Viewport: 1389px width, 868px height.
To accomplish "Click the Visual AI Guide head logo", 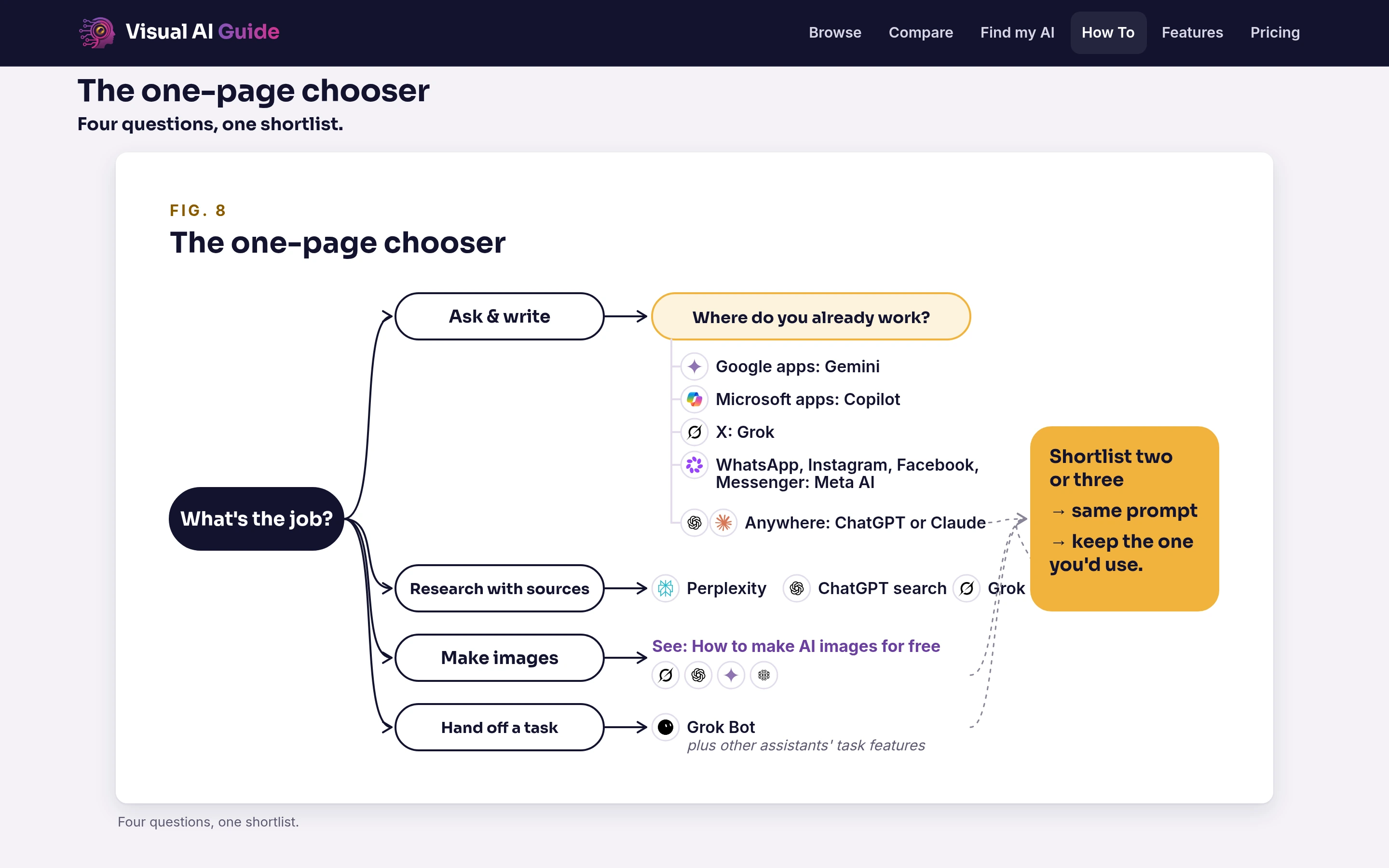I will (x=97, y=33).
